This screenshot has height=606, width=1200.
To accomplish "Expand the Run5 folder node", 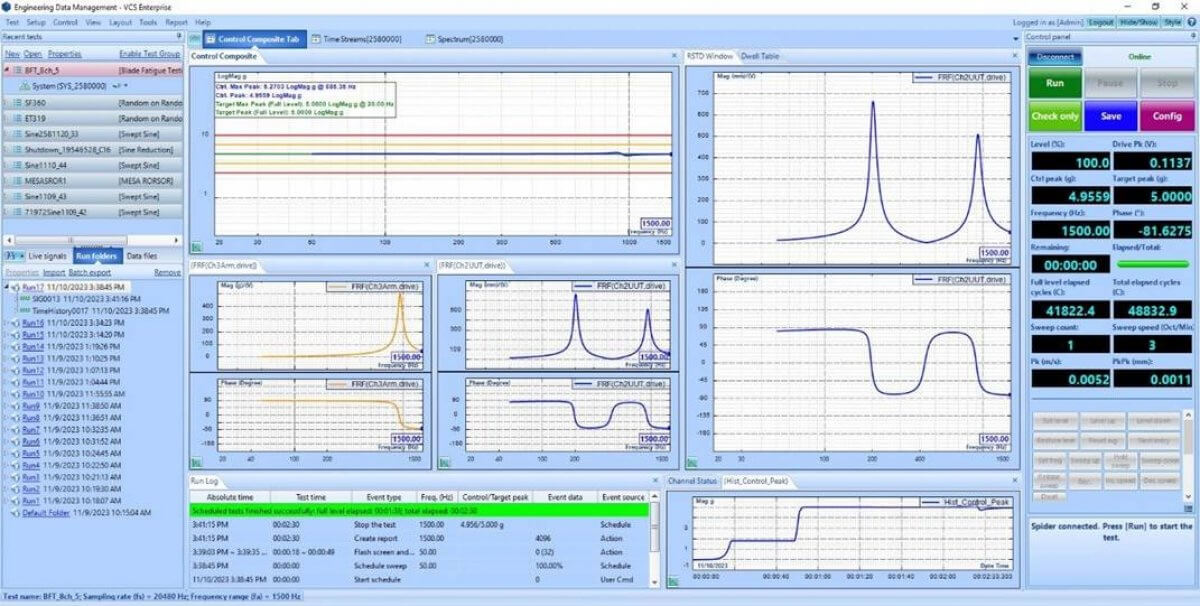I will [x=7, y=453].
